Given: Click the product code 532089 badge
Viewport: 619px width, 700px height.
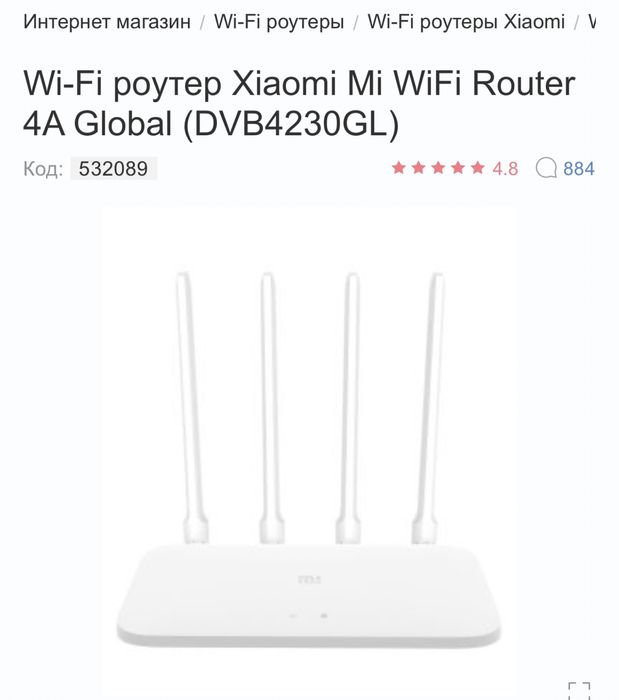Looking at the screenshot, I should click(x=113, y=169).
